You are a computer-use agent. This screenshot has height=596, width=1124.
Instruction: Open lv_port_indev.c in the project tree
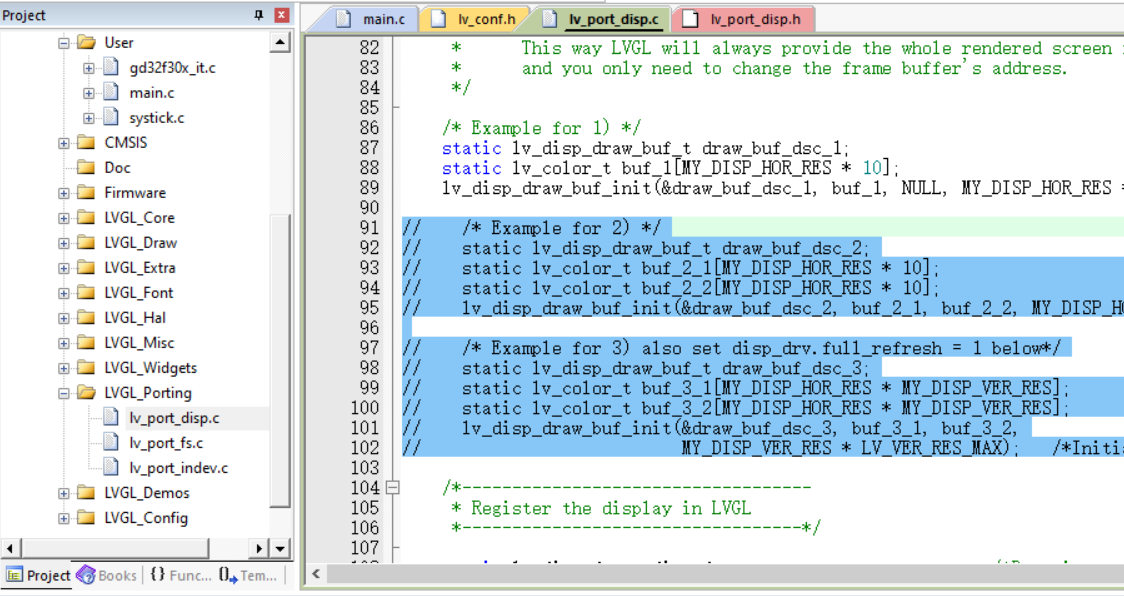click(178, 468)
